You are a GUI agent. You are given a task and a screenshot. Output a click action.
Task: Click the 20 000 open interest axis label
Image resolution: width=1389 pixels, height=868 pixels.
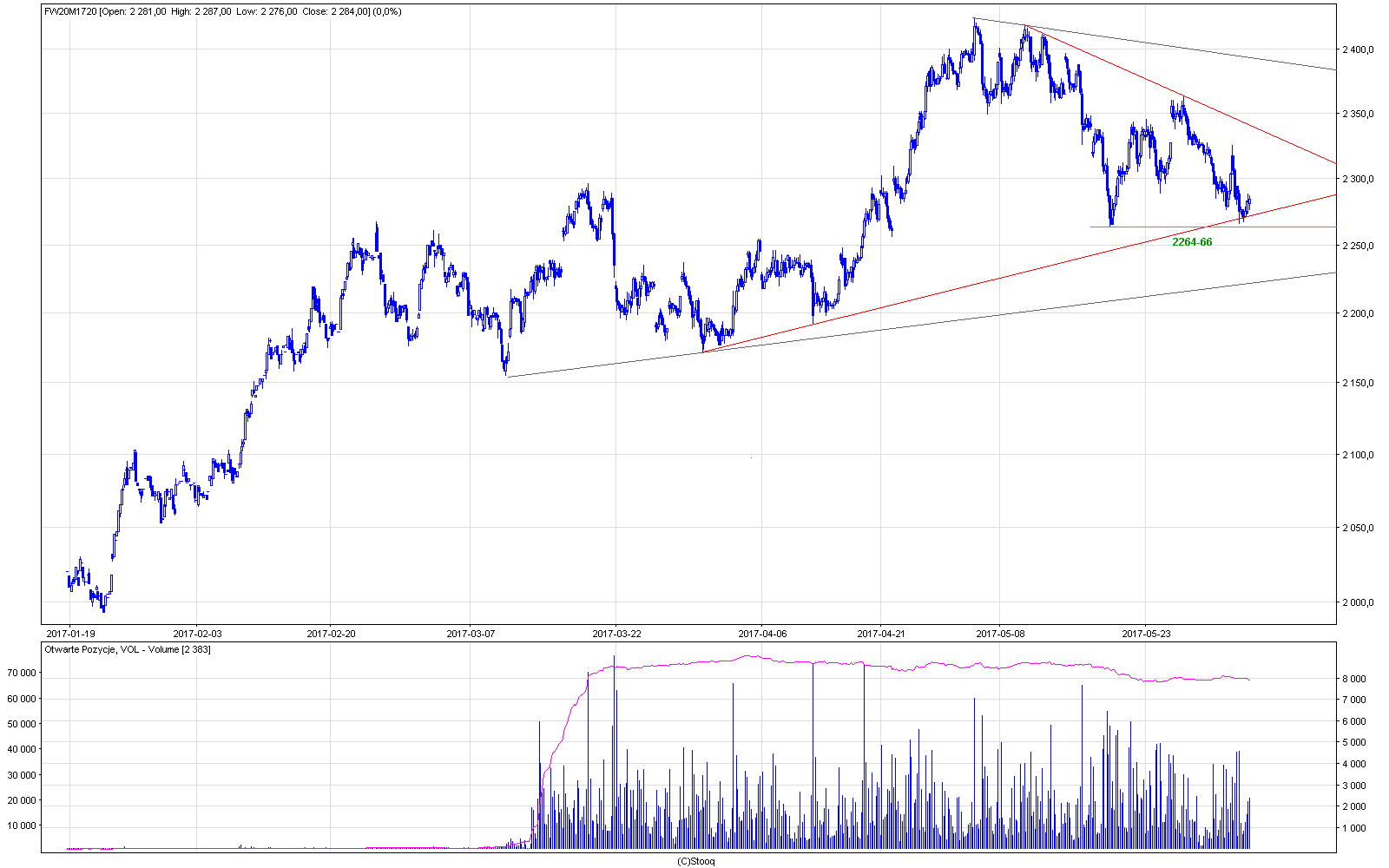[x=22, y=800]
